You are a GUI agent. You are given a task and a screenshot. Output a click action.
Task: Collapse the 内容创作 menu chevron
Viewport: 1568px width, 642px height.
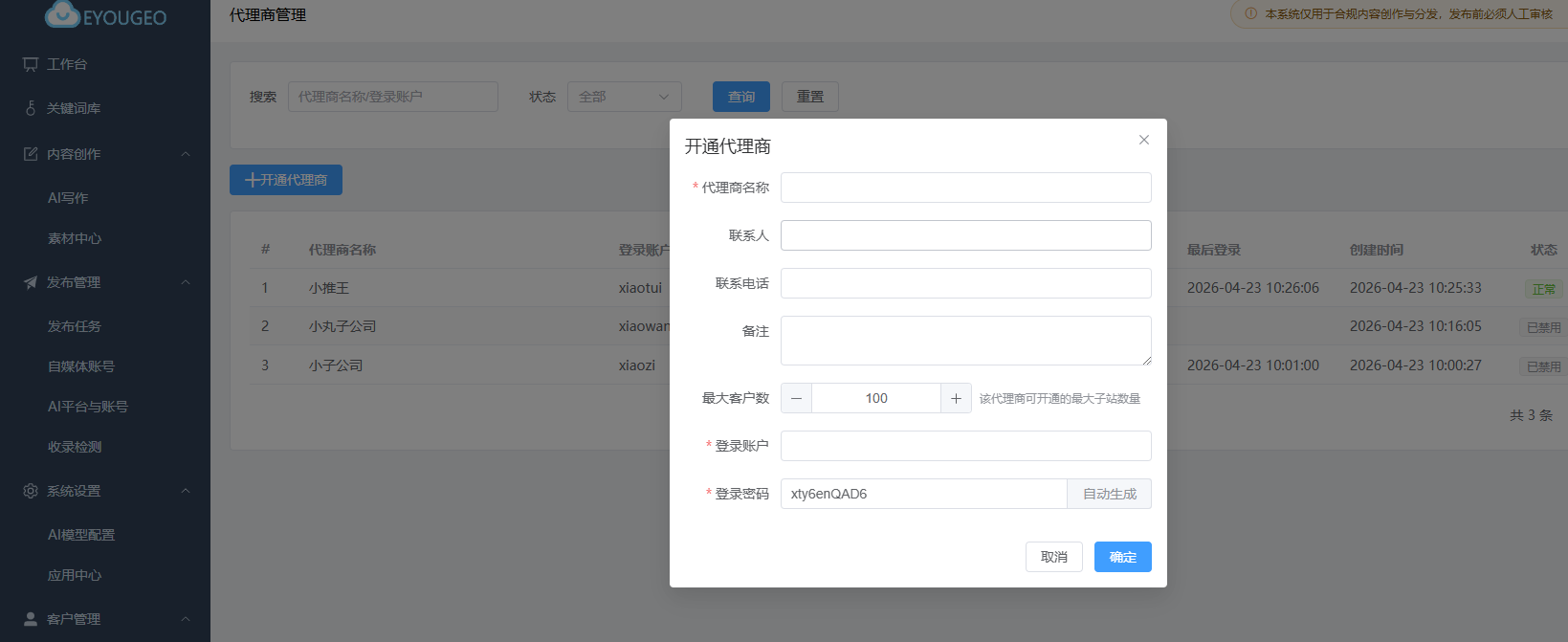pyautogui.click(x=186, y=154)
